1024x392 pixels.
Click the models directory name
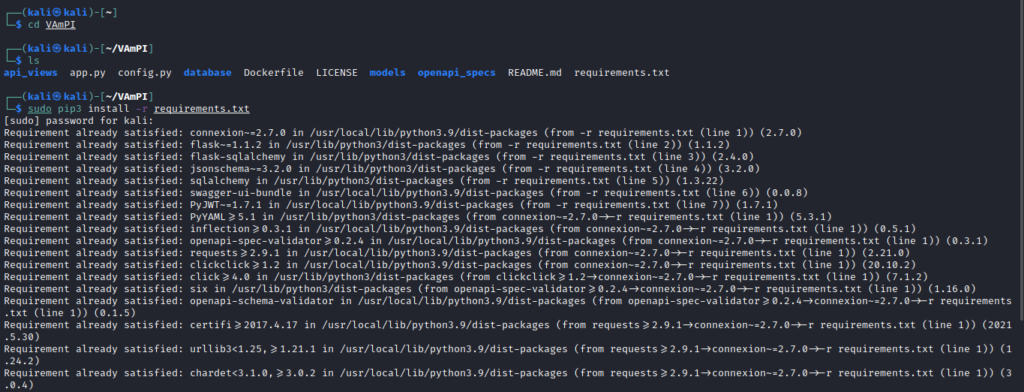point(387,73)
